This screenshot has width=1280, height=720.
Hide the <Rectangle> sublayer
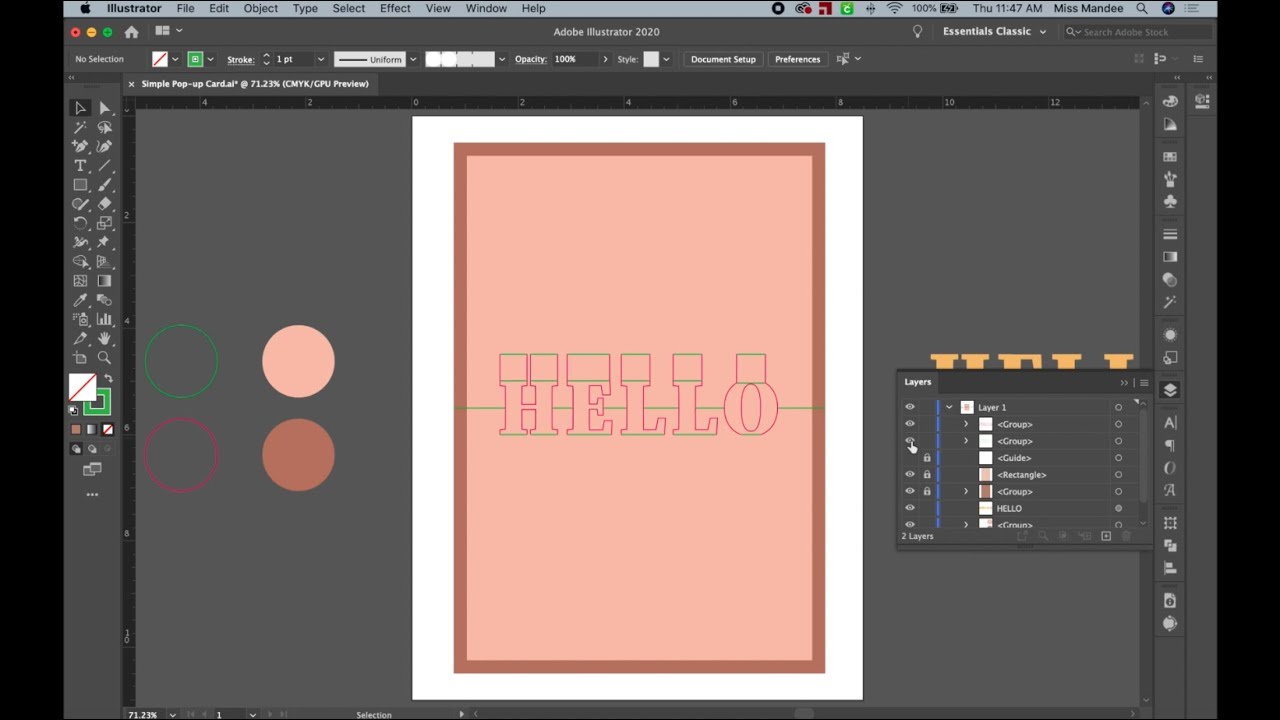(x=910, y=475)
